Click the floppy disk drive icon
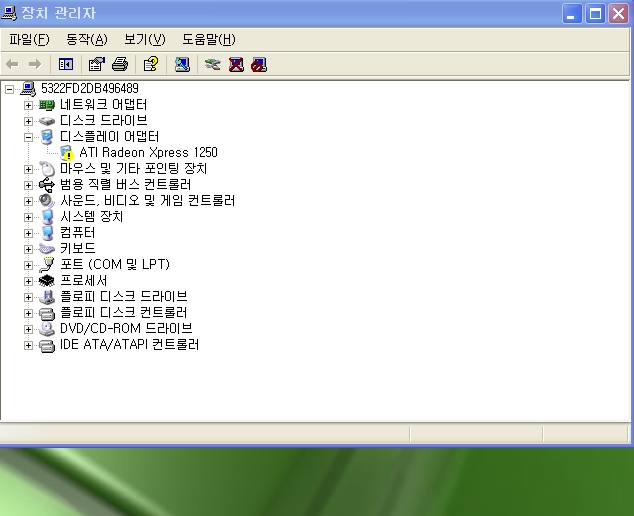This screenshot has height=516, width=634. click(x=47, y=297)
